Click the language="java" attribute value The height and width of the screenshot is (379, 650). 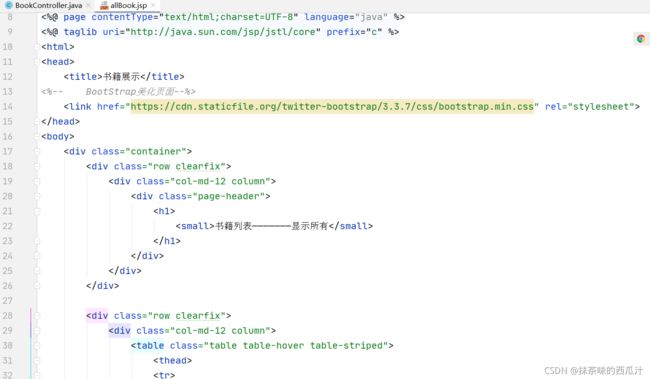(371, 17)
